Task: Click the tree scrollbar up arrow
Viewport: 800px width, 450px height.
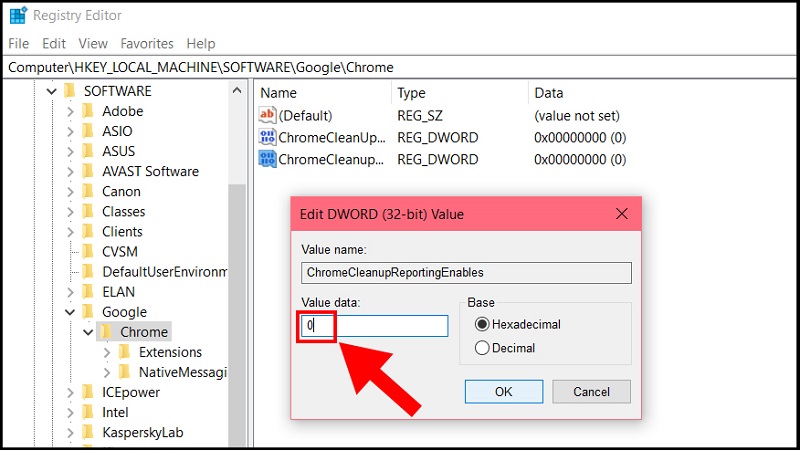Action: point(237,91)
